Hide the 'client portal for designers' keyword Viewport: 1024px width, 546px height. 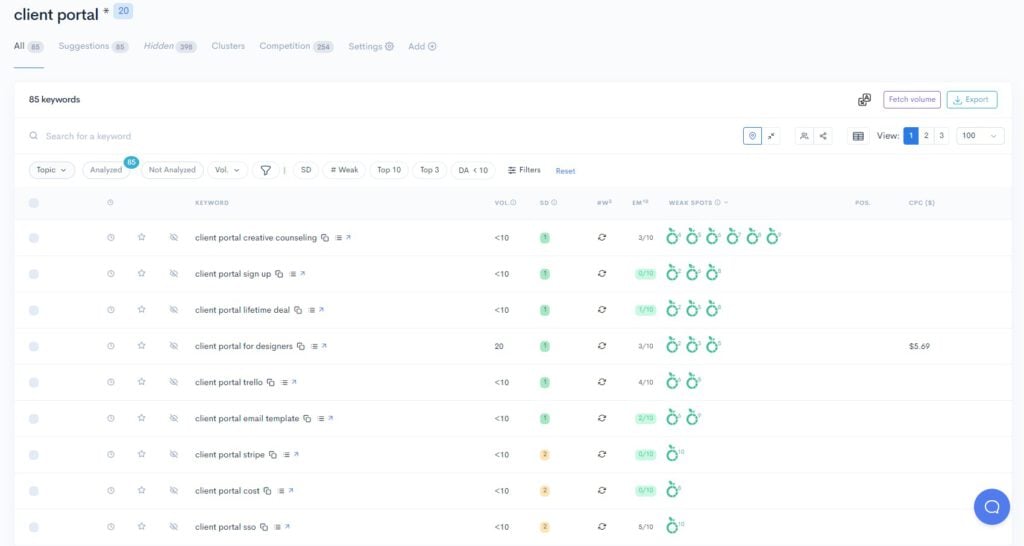coord(173,346)
